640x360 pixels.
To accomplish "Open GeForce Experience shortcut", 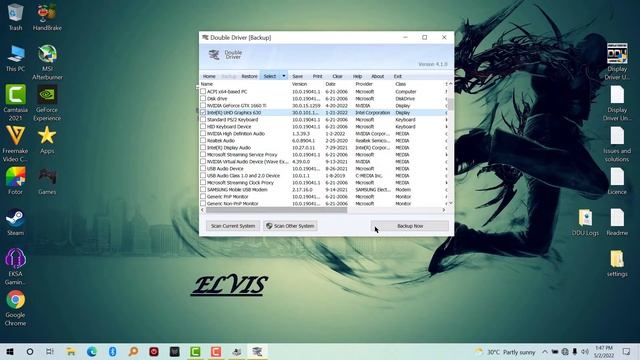I will [x=47, y=103].
